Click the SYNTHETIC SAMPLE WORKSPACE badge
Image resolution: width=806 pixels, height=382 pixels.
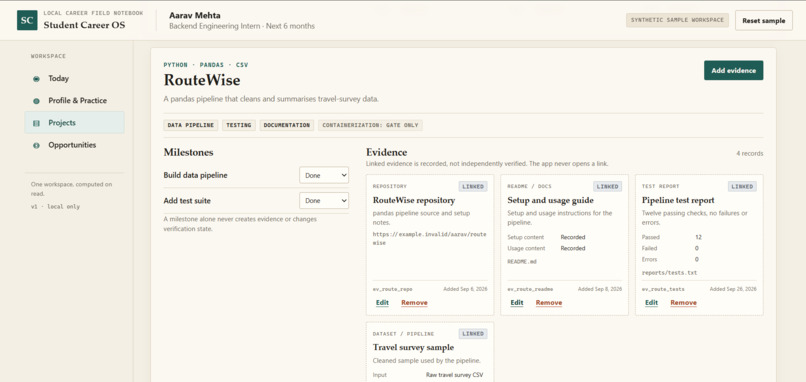[677, 20]
